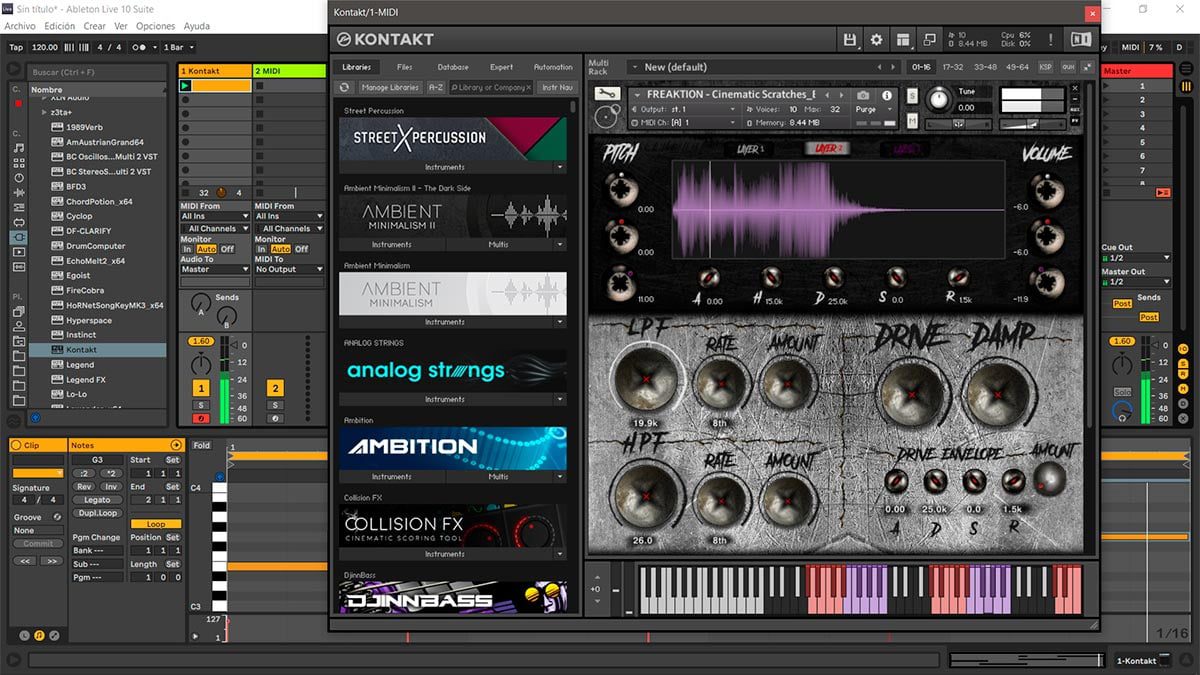The width and height of the screenshot is (1200, 675).
Task: Launch first clip in Kontakt track
Action: [186, 86]
